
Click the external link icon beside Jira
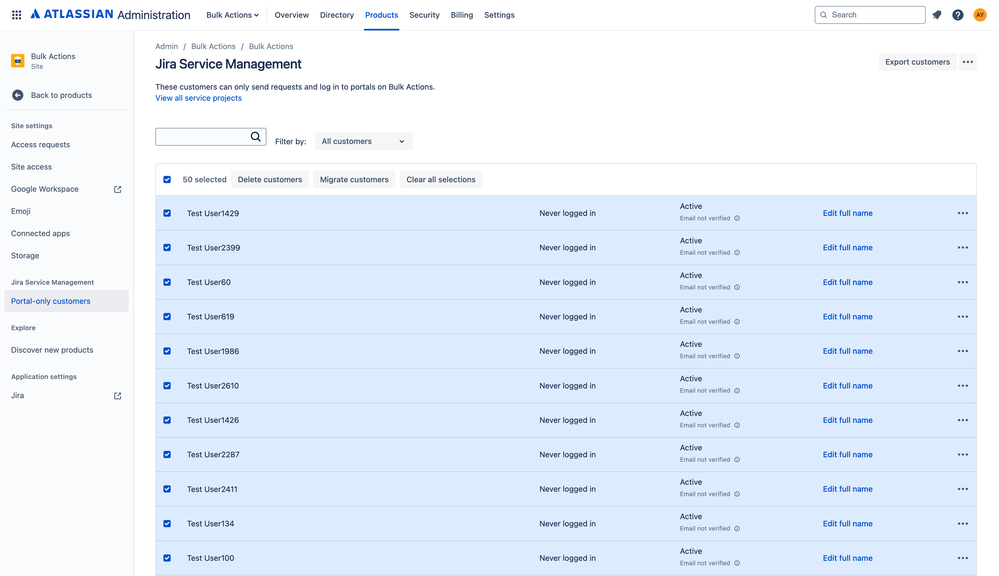tap(117, 396)
